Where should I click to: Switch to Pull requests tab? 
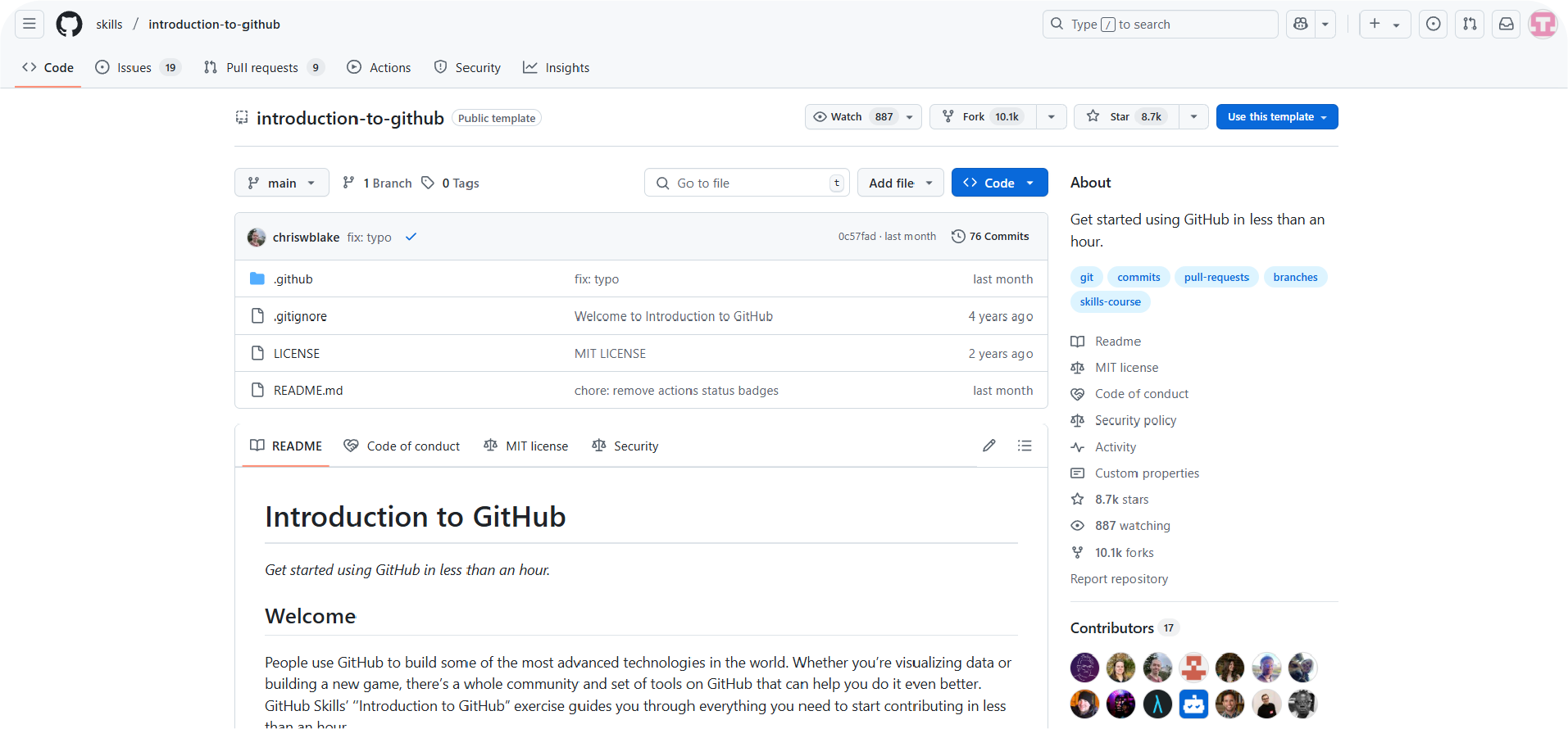coord(264,67)
